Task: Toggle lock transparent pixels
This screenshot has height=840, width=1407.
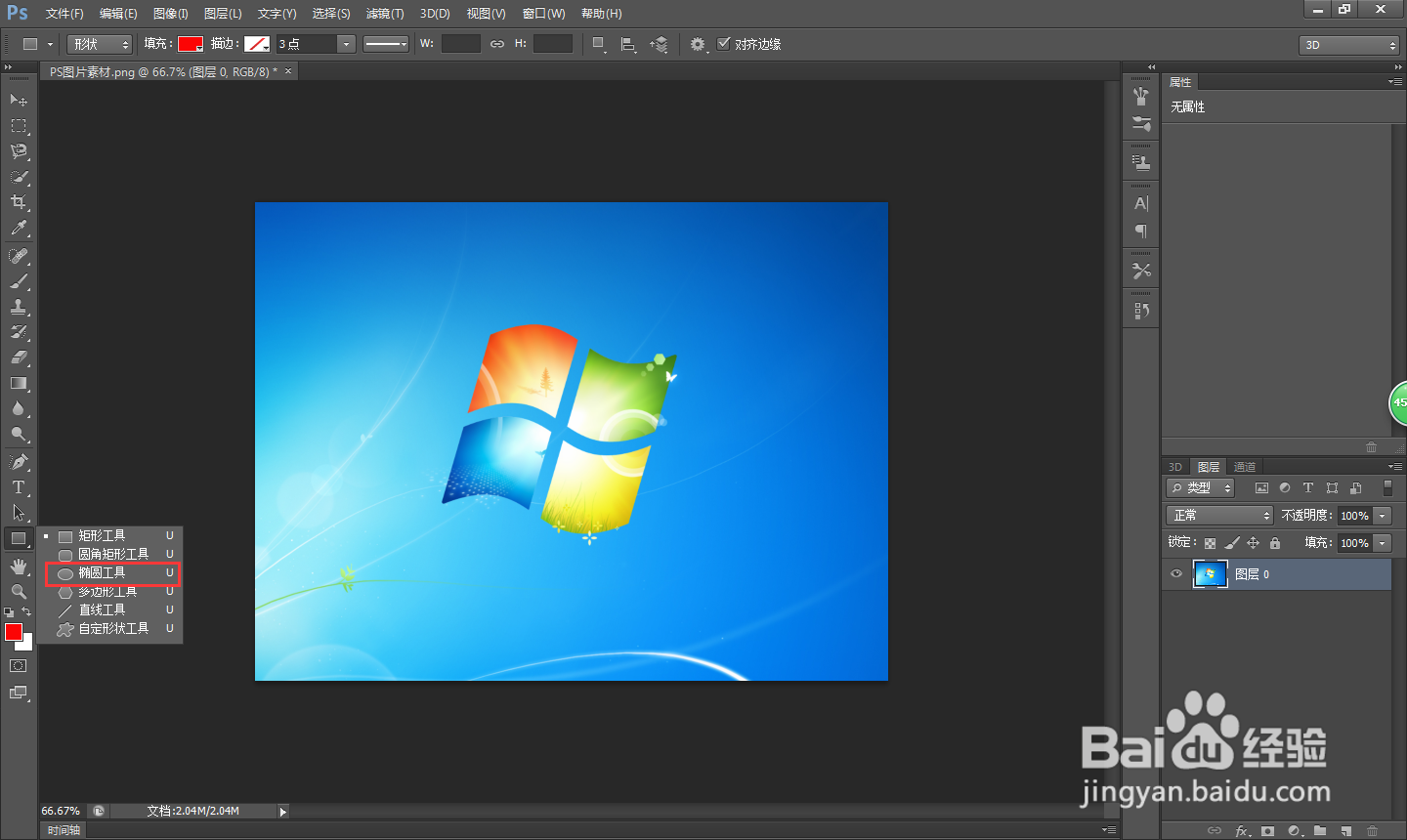Action: point(1210,543)
